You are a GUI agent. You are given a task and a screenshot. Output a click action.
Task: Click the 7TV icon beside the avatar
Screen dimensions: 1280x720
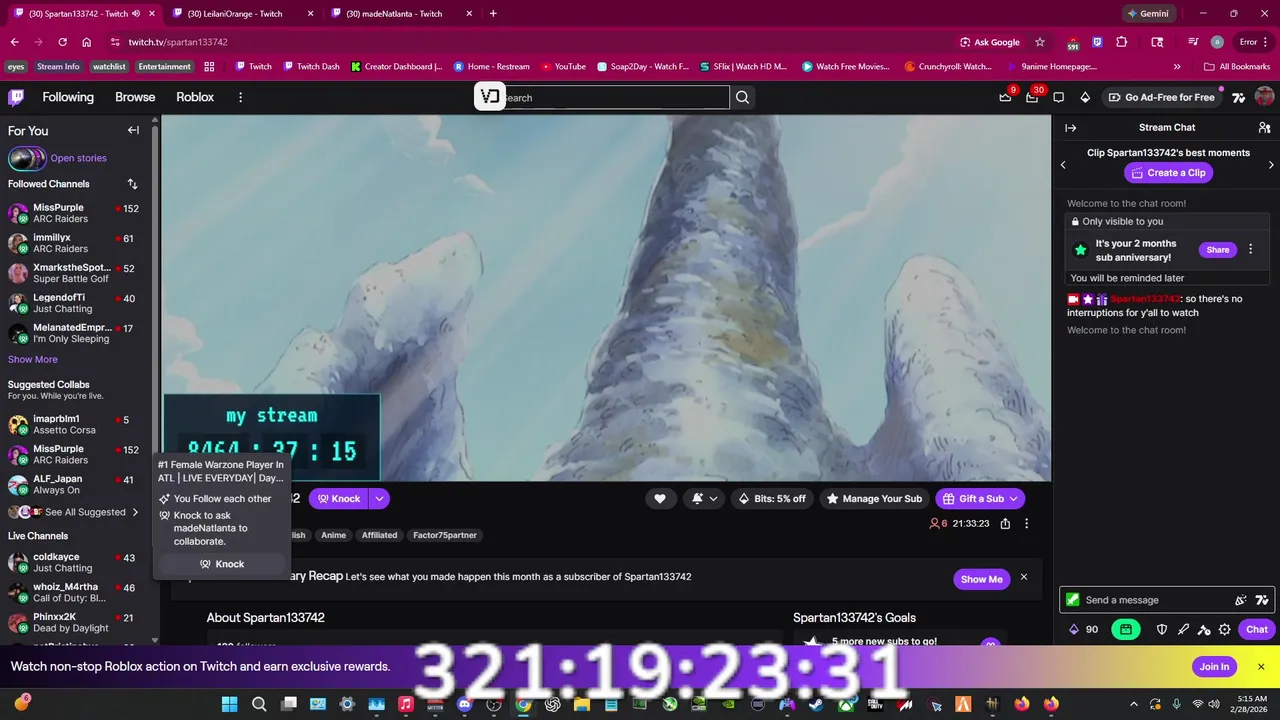tap(1238, 97)
